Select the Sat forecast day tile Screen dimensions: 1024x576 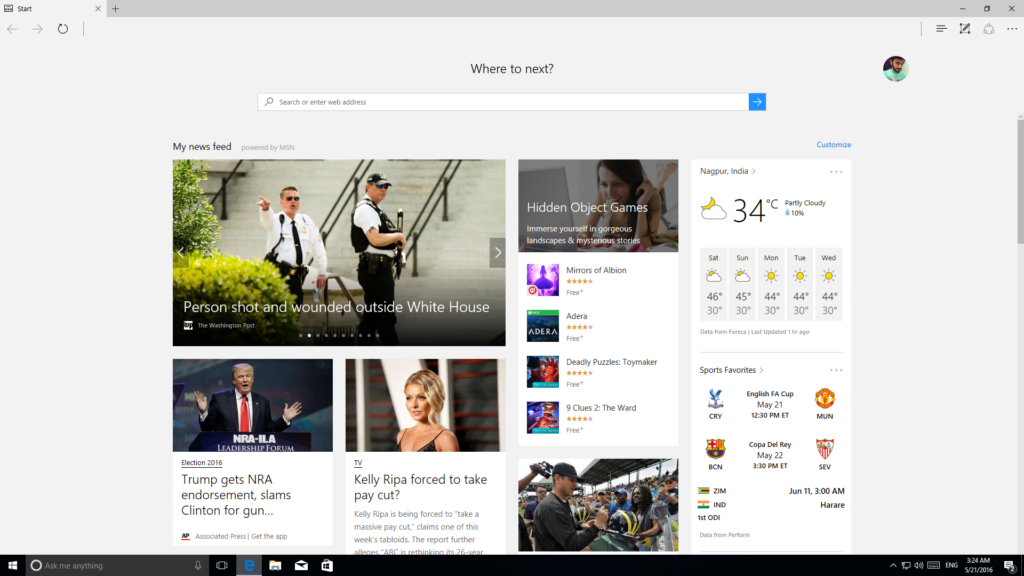click(714, 284)
